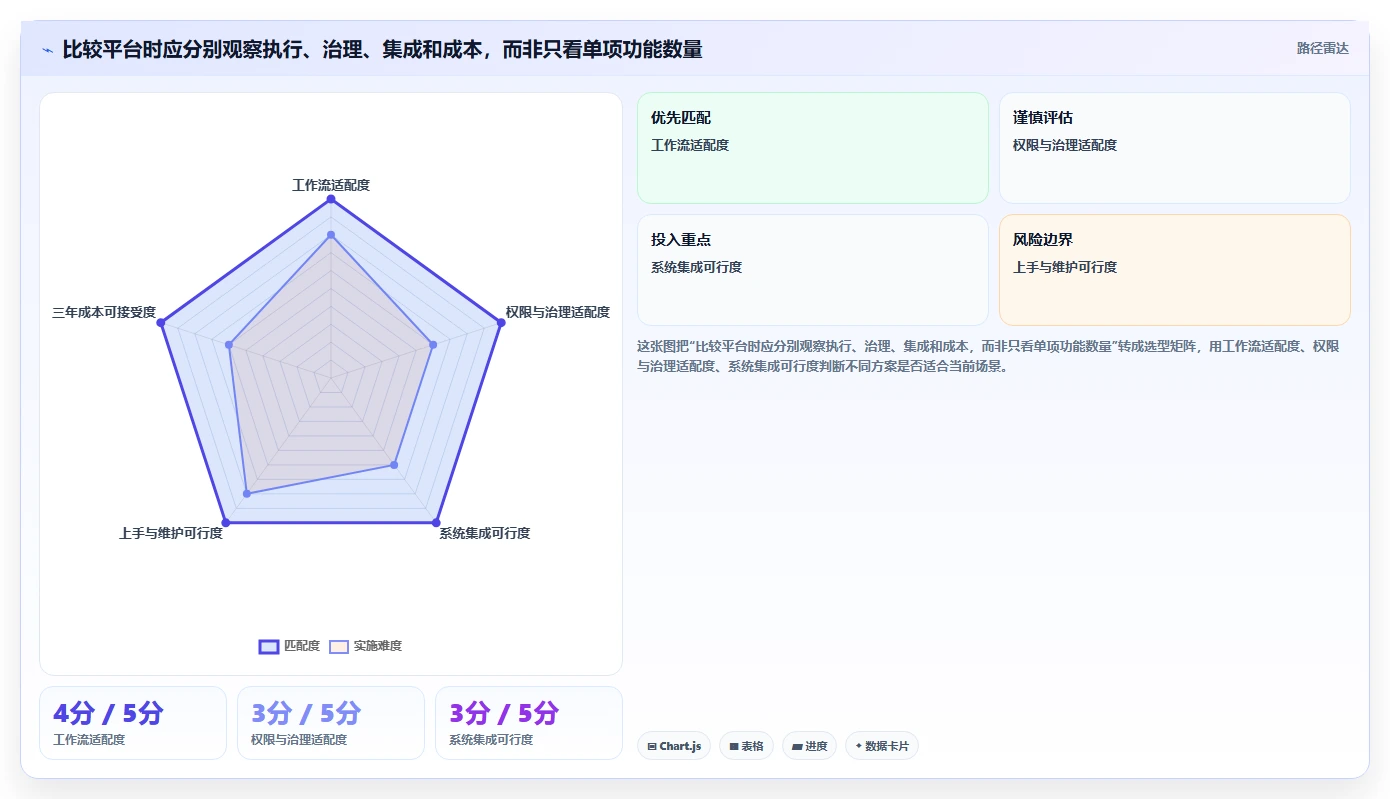Click the 系统集成可行度 radar axis label

(x=485, y=533)
